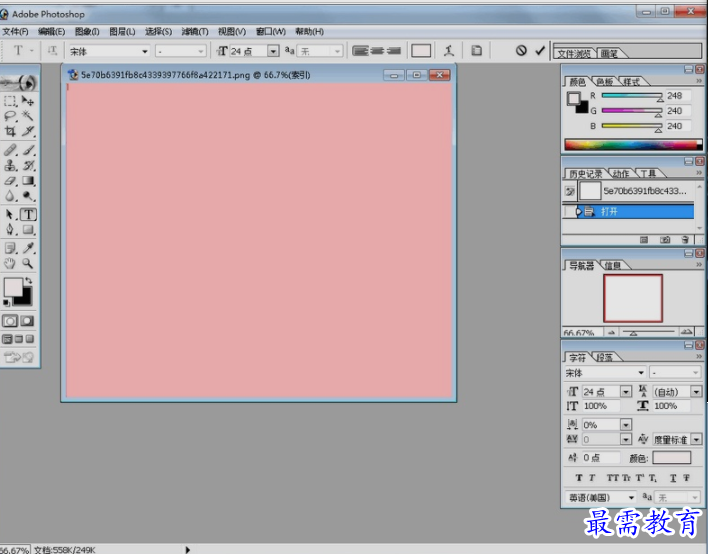Screen dimensions: 708x554
Task: Open font family dropdown in character panel
Action: [640, 372]
